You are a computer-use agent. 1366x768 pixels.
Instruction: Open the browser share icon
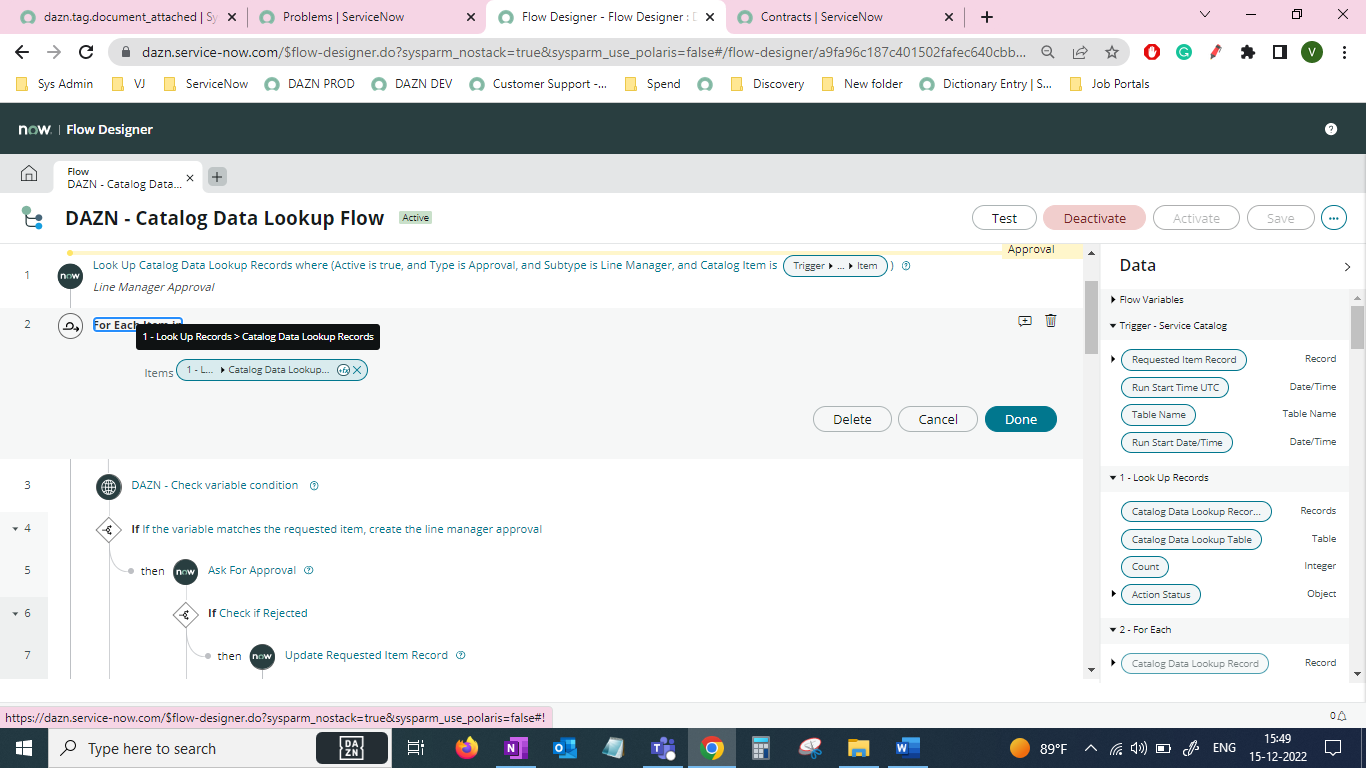pos(1080,52)
